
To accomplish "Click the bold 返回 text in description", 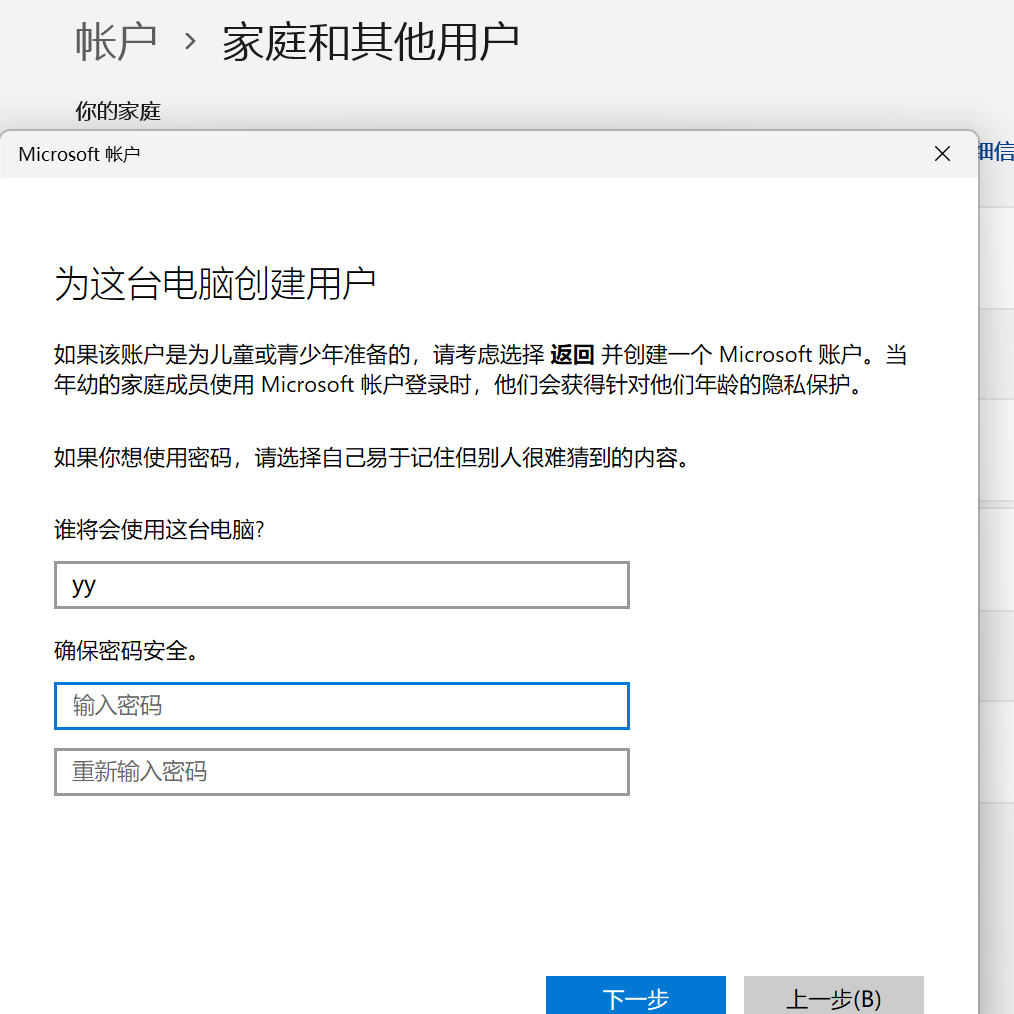I will 572,354.
